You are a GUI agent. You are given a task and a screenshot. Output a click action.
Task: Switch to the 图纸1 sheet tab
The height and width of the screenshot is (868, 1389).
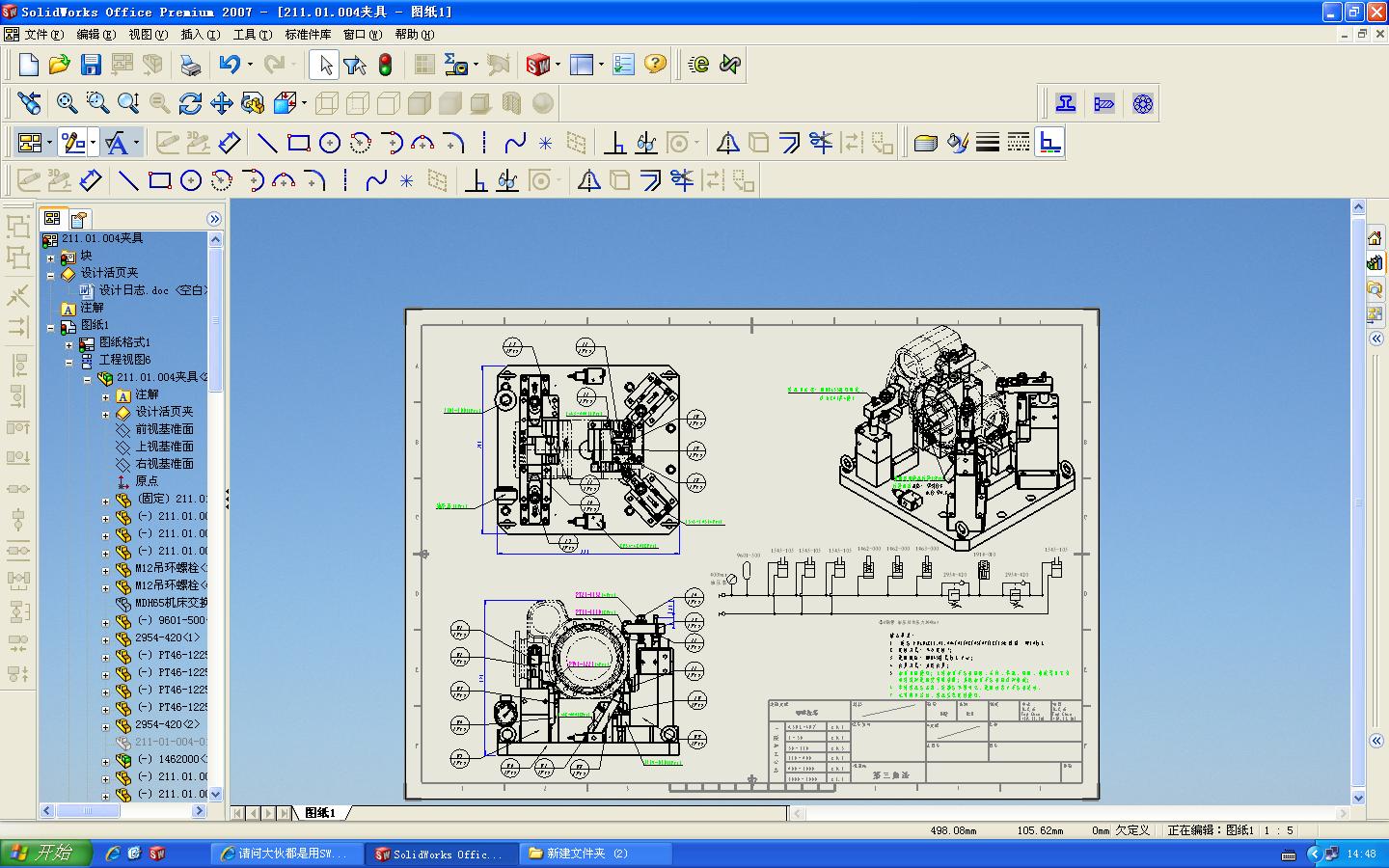coord(320,813)
